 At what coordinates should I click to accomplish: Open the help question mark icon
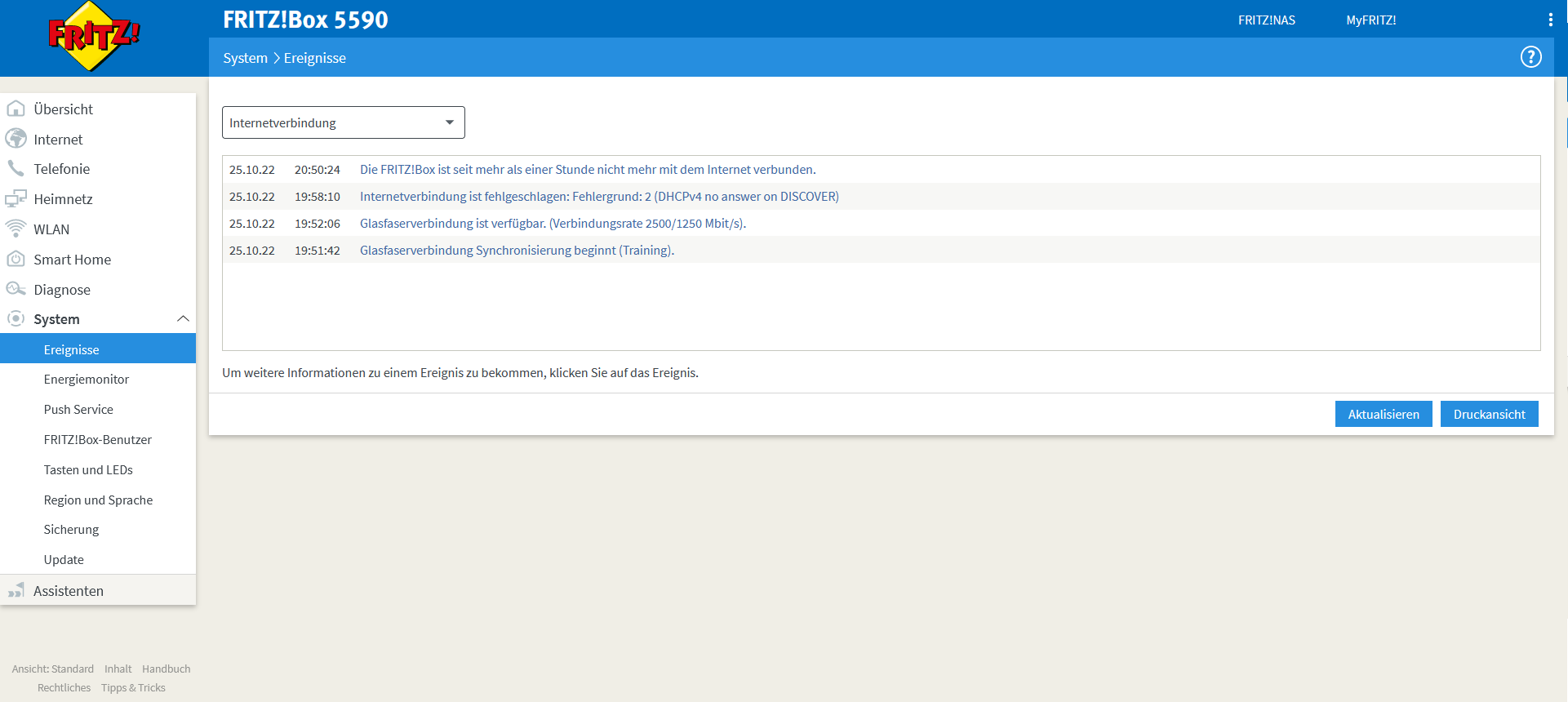[1530, 57]
